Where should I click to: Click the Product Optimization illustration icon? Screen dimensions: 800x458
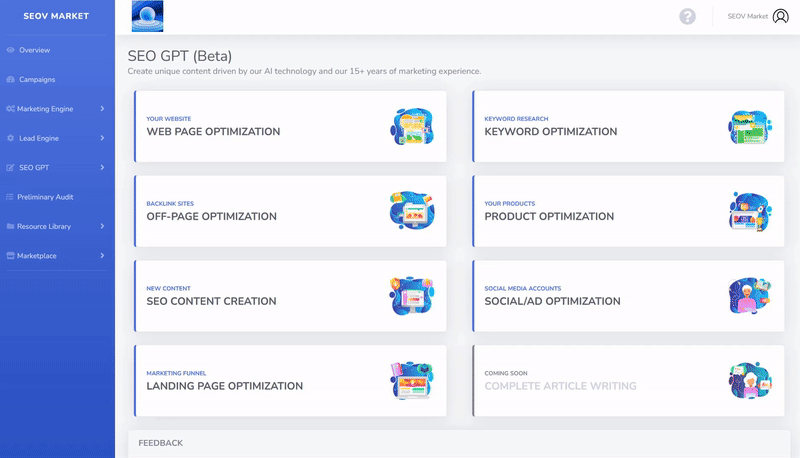click(750, 211)
